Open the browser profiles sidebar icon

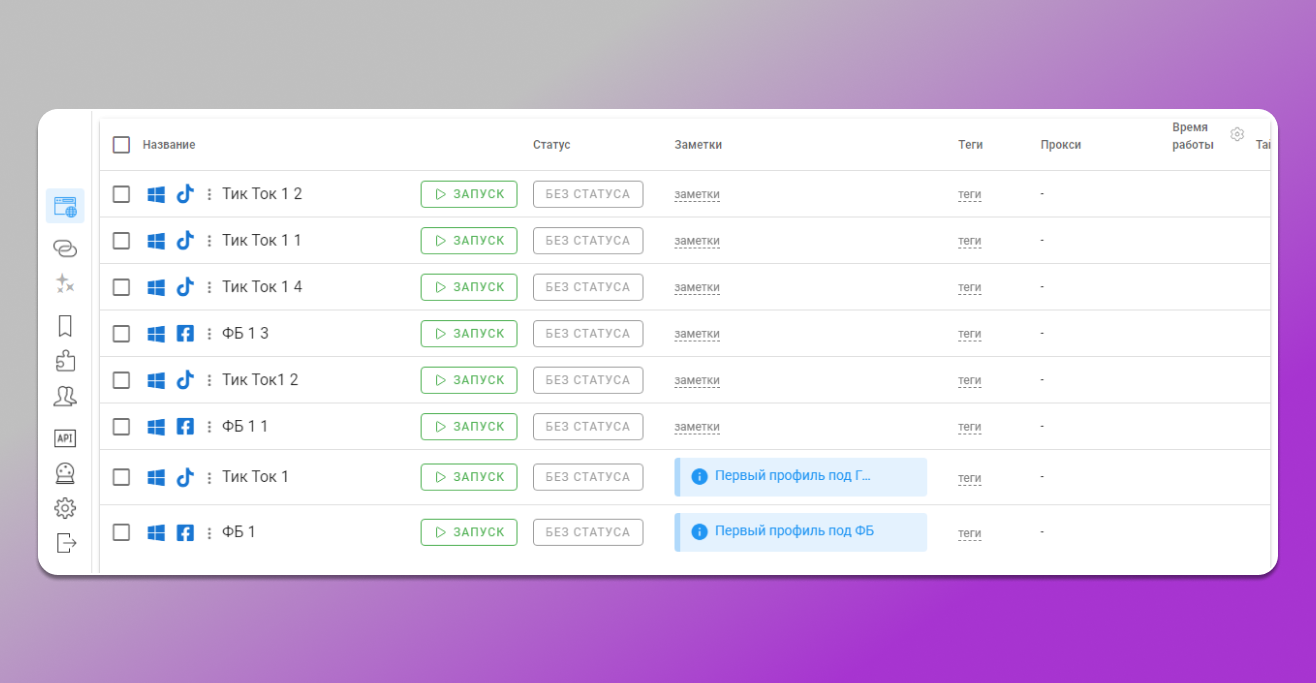coord(65,206)
